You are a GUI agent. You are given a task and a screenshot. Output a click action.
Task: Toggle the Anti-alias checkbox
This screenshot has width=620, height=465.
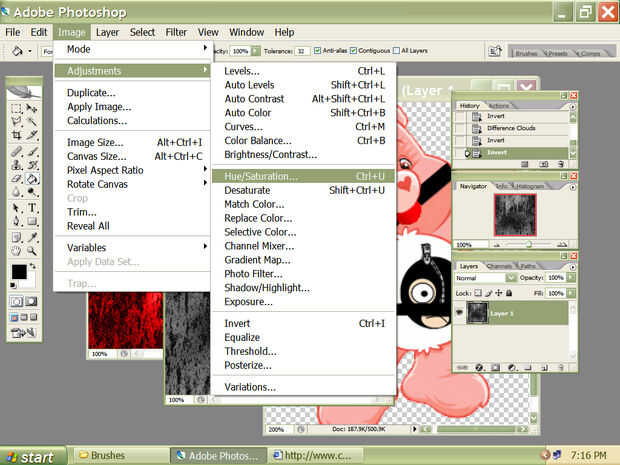click(317, 50)
